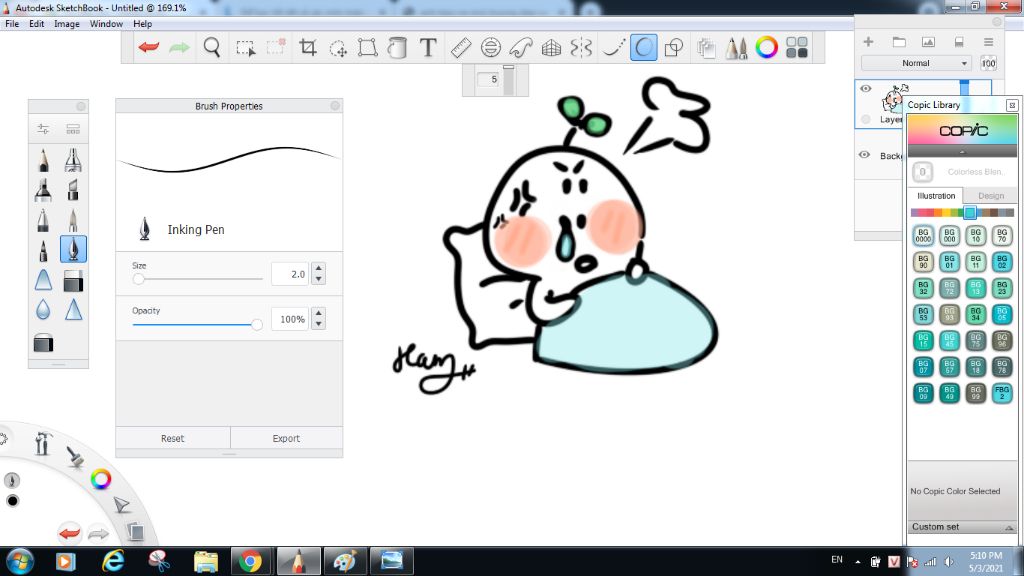Viewport: 1024px width, 576px height.
Task: Toggle the Layer Editor panel icon
Action: coord(706,48)
